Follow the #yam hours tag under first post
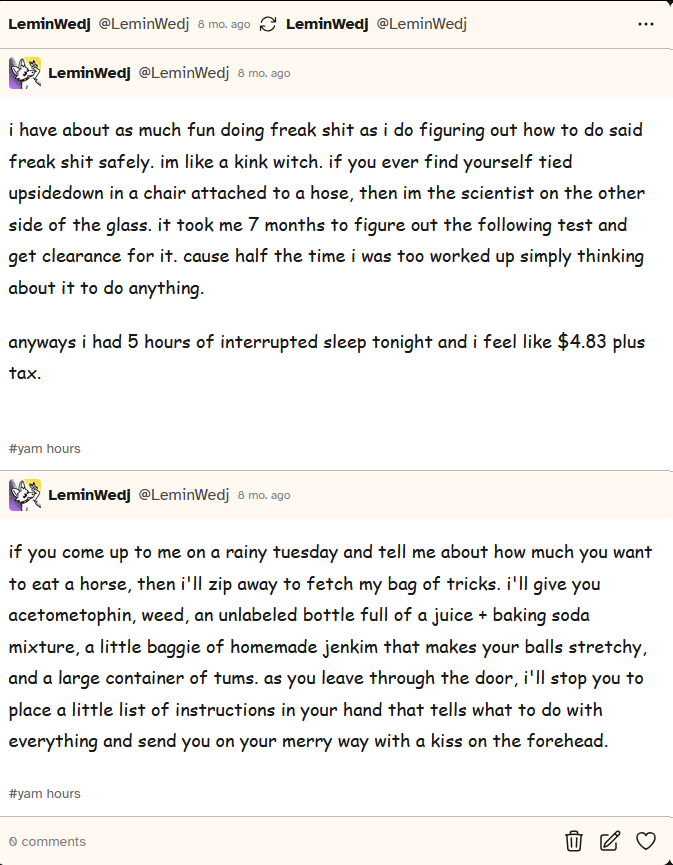 45,448
